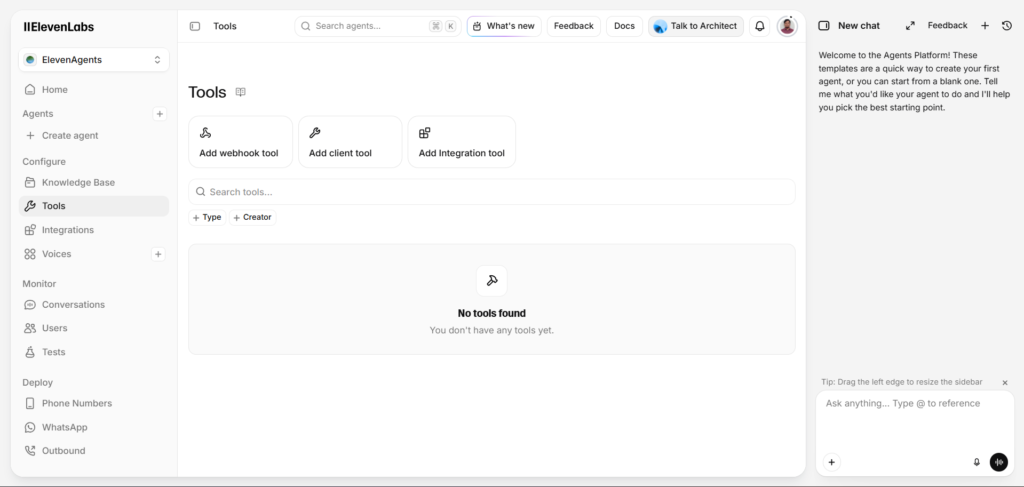Viewport: 1024px width, 487px height.
Task: Click Talk to Architect button
Action: [x=696, y=26]
